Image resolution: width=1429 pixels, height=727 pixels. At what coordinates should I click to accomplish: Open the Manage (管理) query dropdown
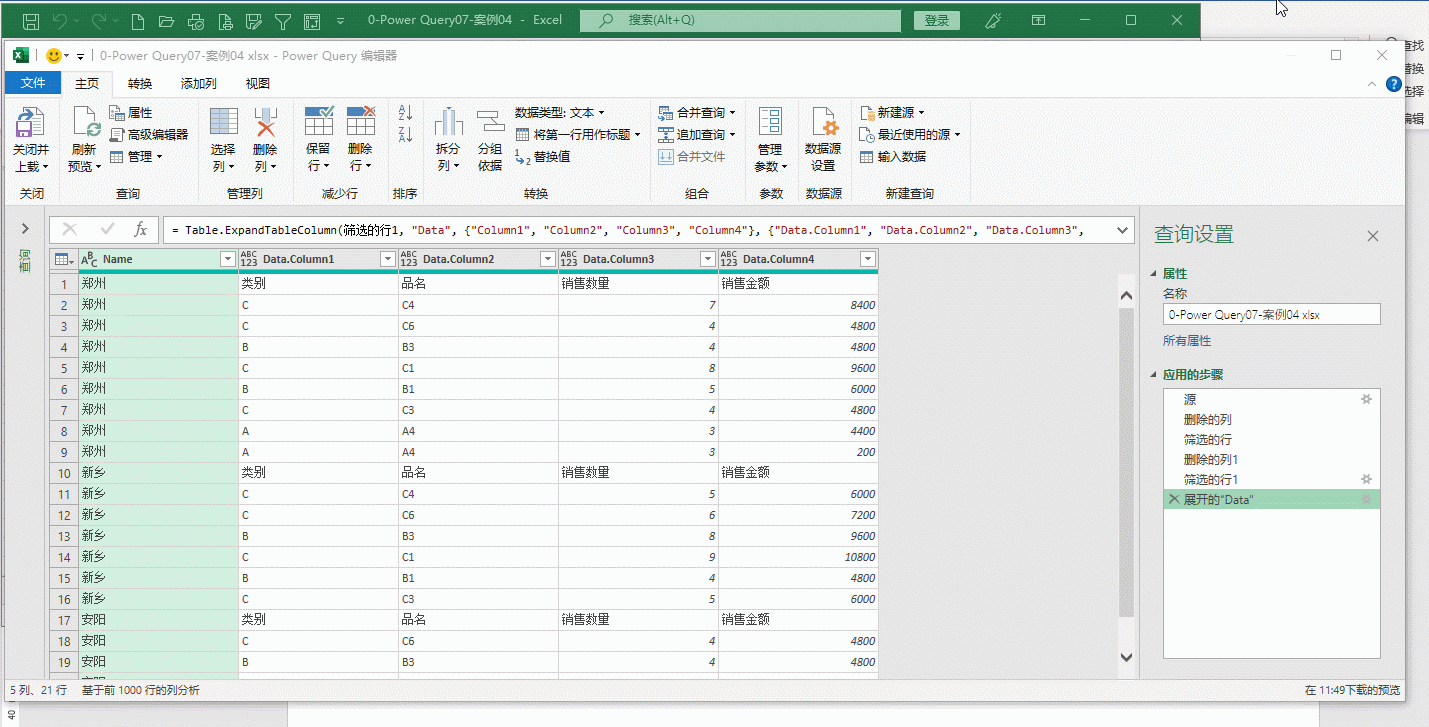click(x=136, y=156)
